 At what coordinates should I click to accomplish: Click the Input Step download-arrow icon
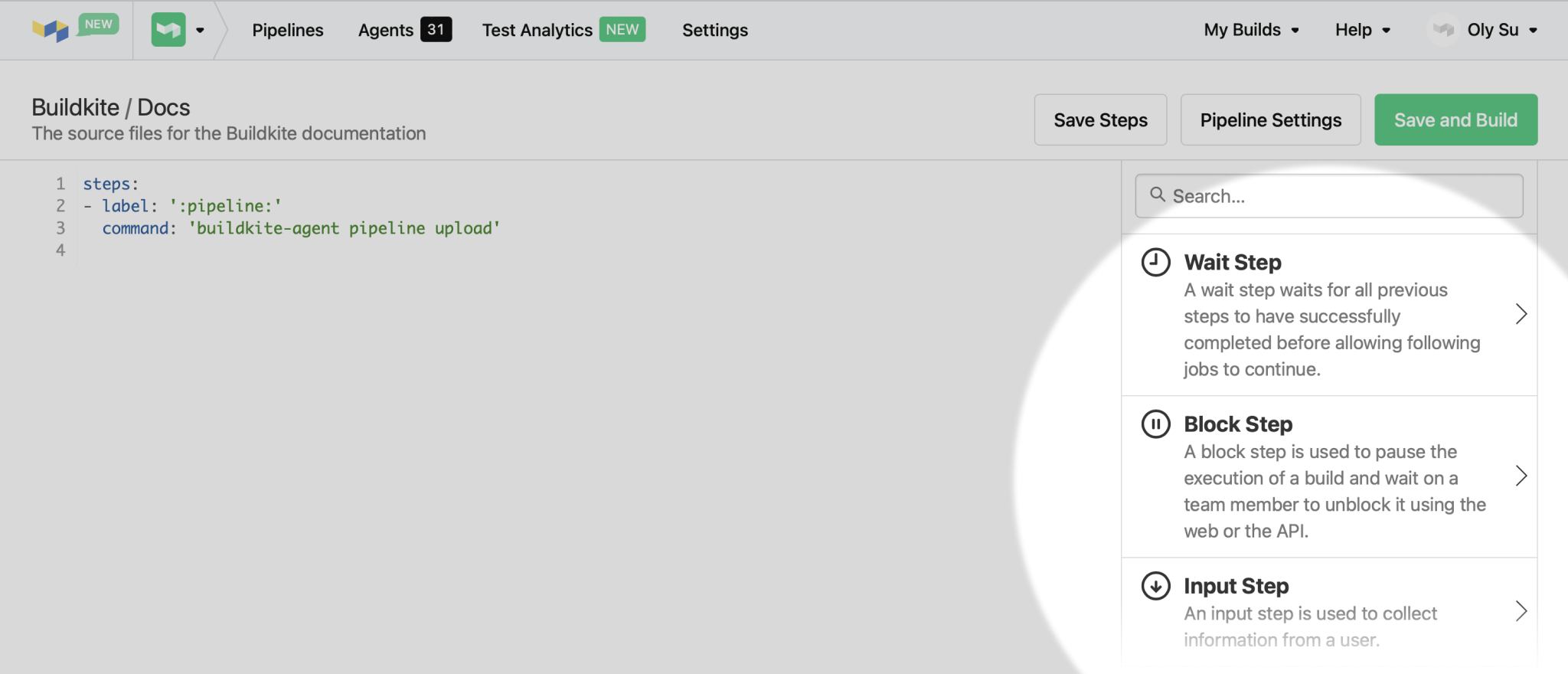tap(1155, 585)
